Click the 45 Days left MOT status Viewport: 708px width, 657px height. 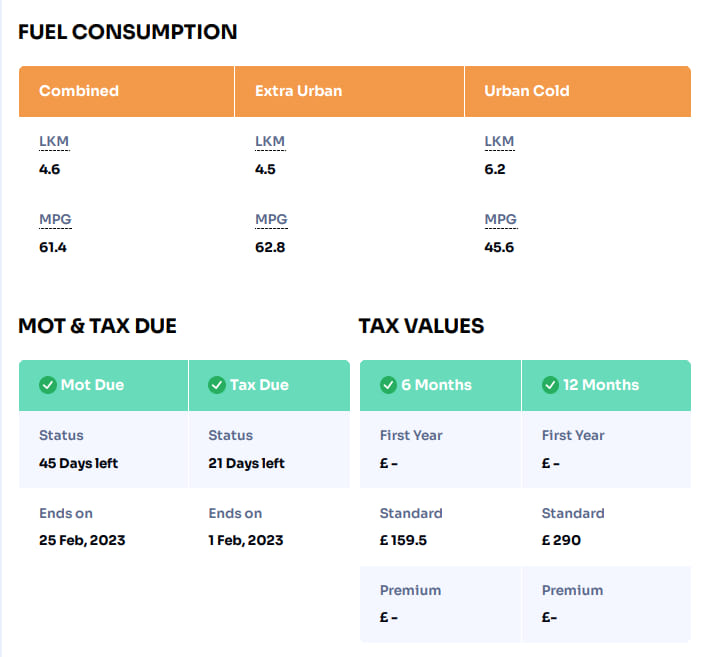click(x=78, y=463)
